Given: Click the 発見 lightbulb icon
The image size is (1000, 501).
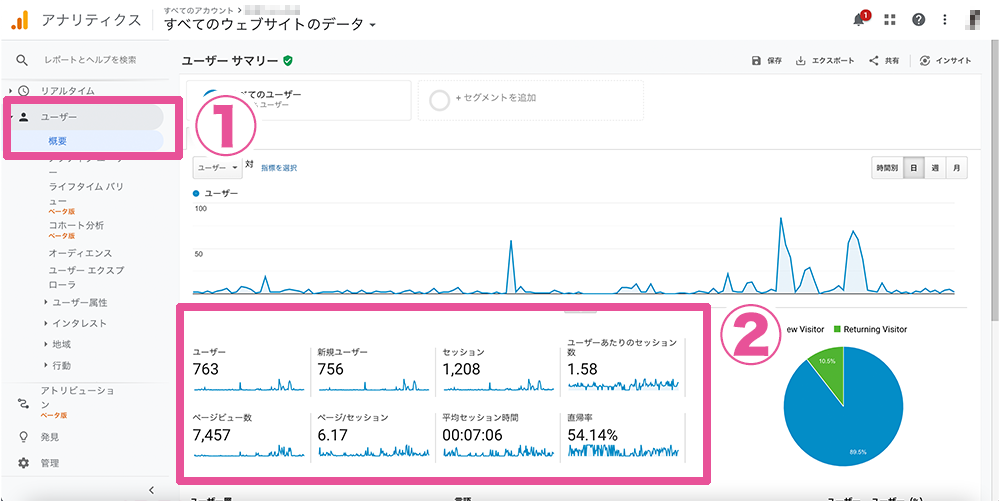Looking at the screenshot, I should tap(24, 437).
